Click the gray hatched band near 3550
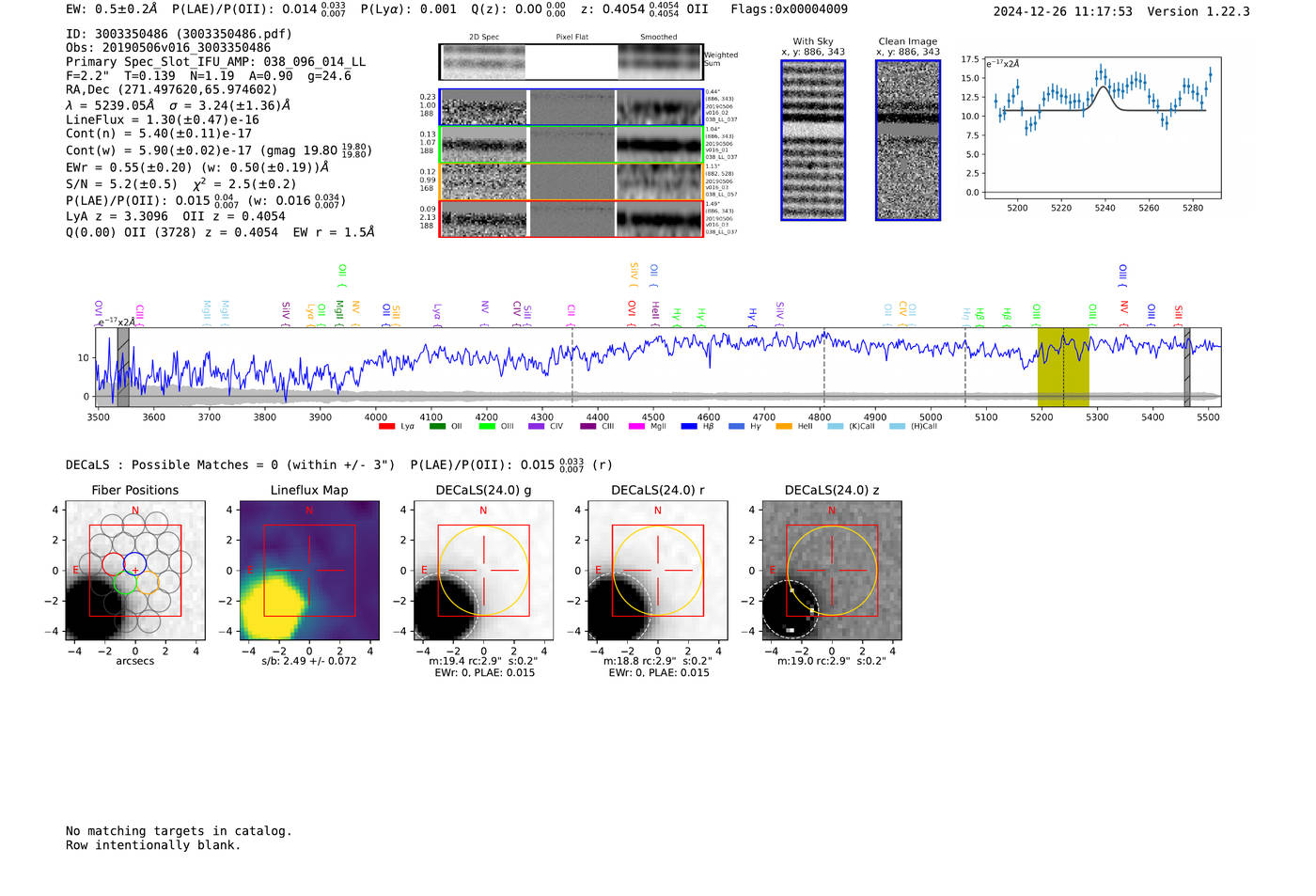Viewport: 1316px width, 896px height. (x=122, y=367)
